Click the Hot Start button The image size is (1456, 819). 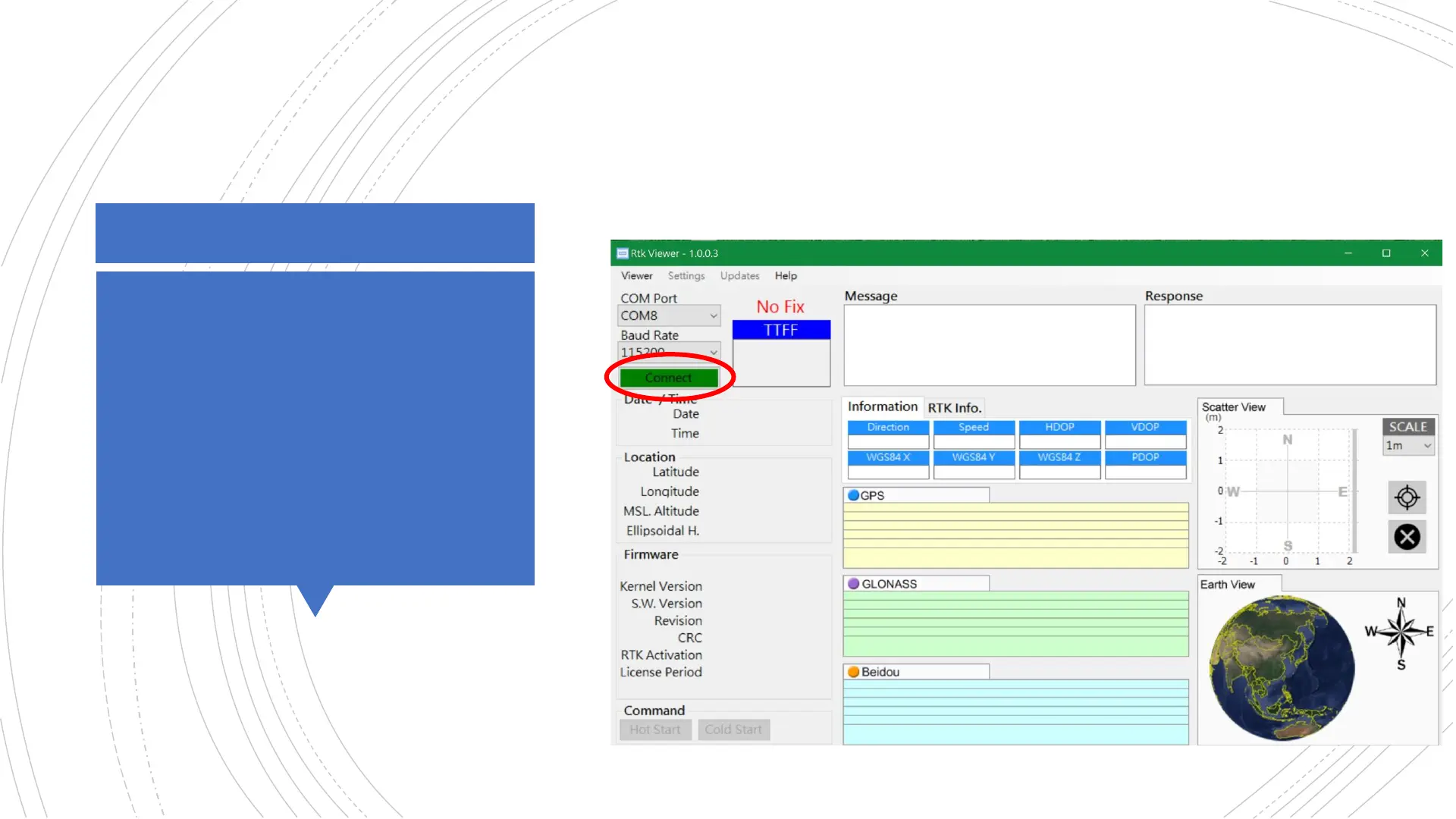(655, 730)
